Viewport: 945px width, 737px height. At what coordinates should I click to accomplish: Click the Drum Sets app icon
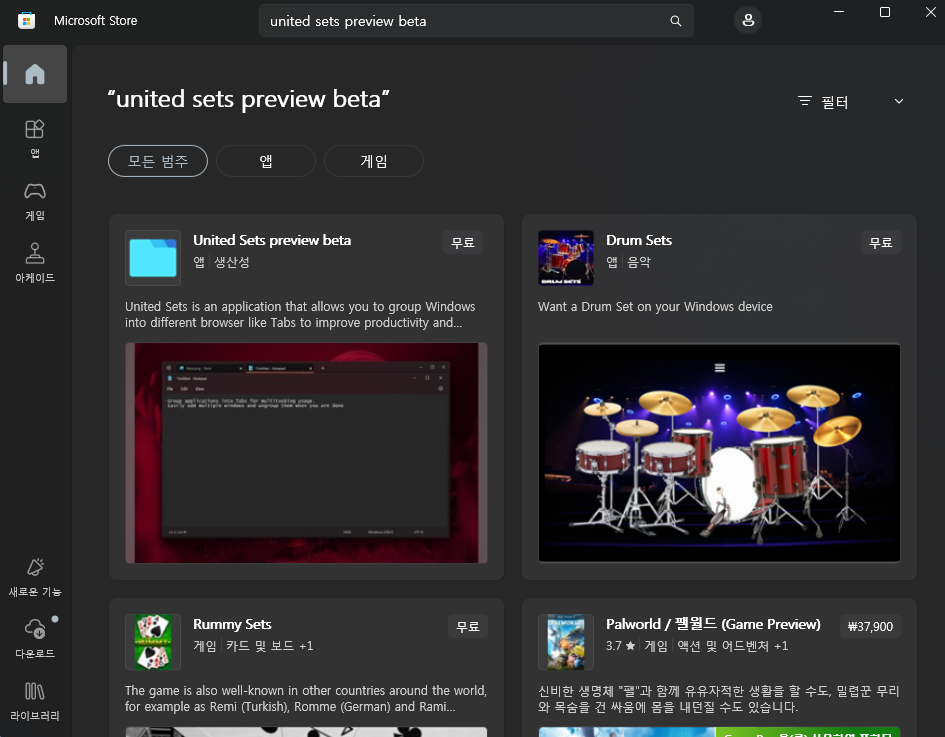(x=566, y=258)
